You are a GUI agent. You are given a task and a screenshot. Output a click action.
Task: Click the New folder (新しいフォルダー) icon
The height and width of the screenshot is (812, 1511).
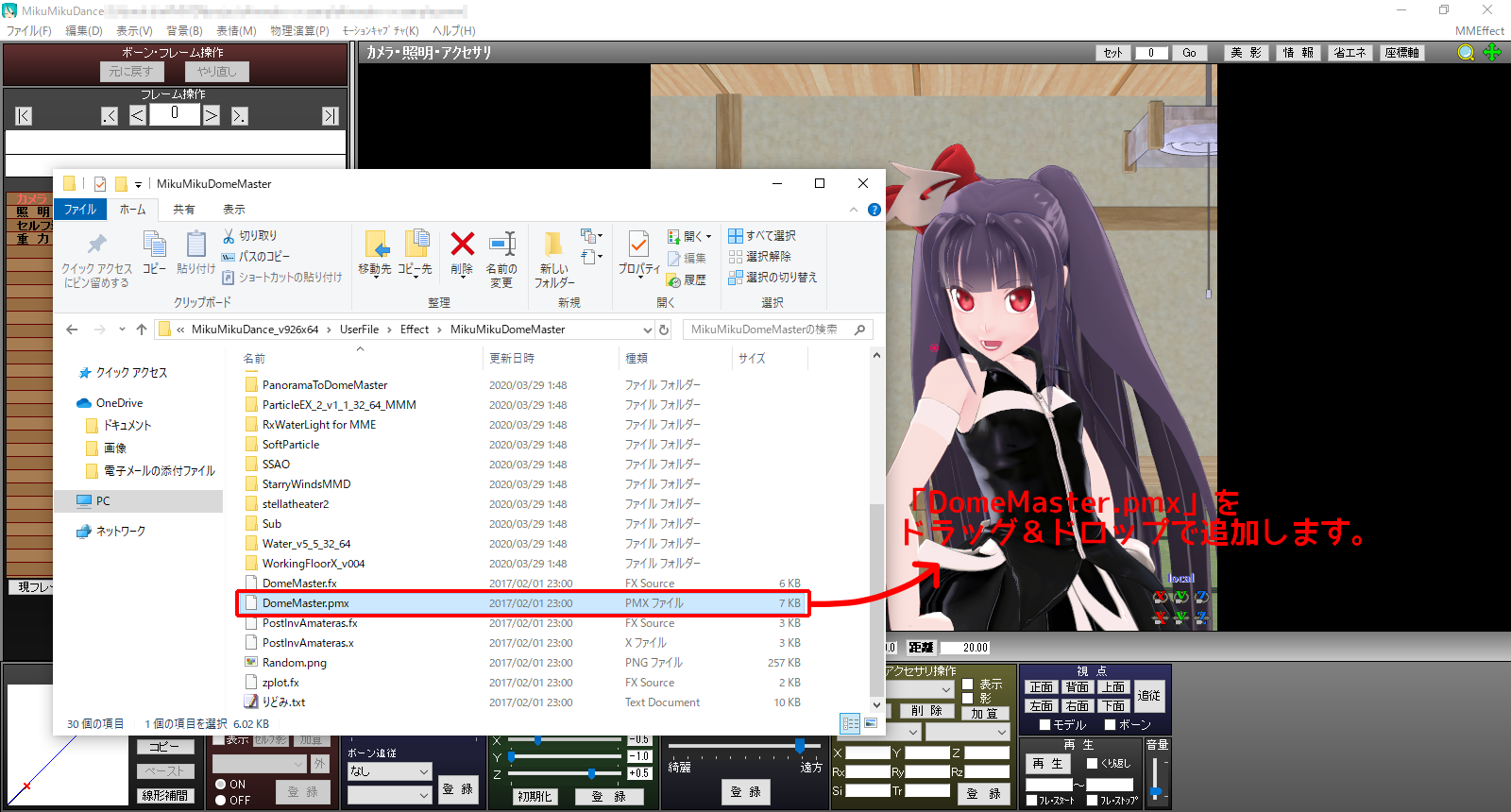pyautogui.click(x=554, y=244)
